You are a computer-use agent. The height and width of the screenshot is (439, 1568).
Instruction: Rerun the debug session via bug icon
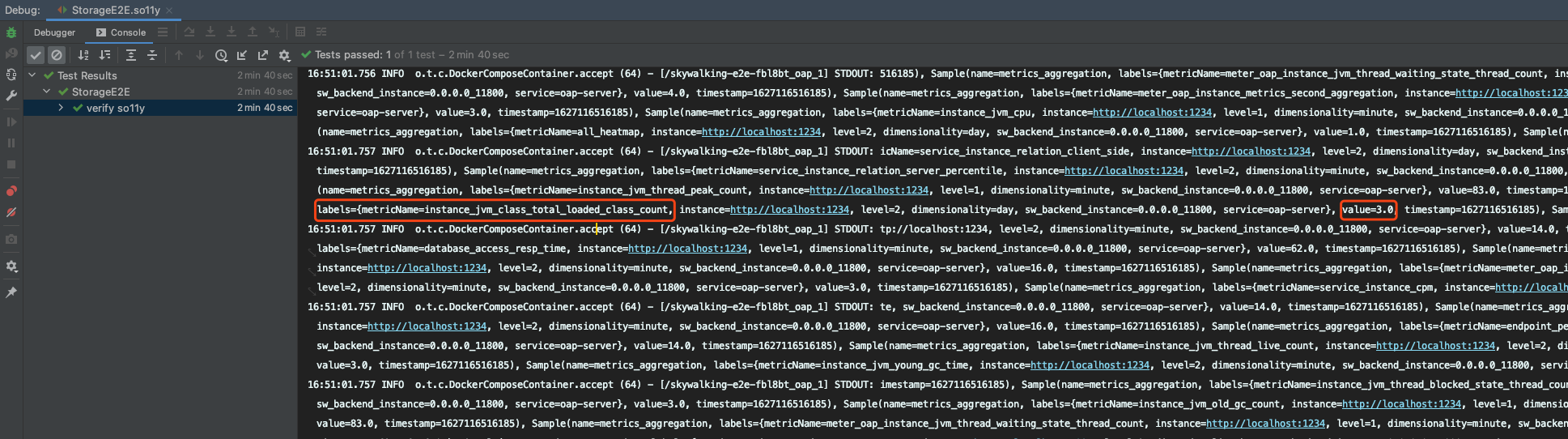[11, 33]
